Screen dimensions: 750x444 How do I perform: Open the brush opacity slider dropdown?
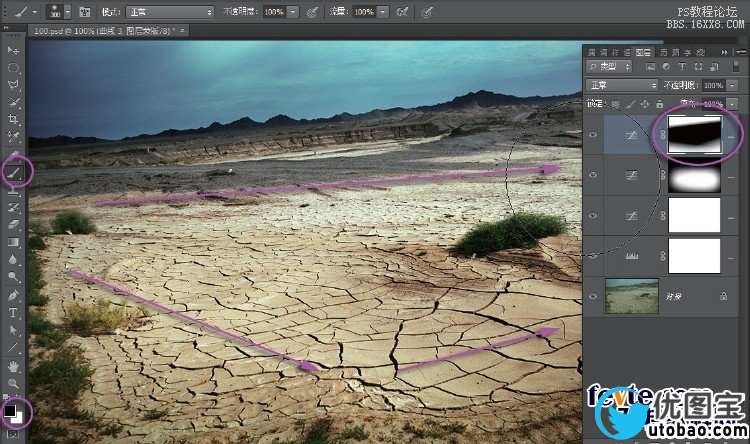coord(293,12)
